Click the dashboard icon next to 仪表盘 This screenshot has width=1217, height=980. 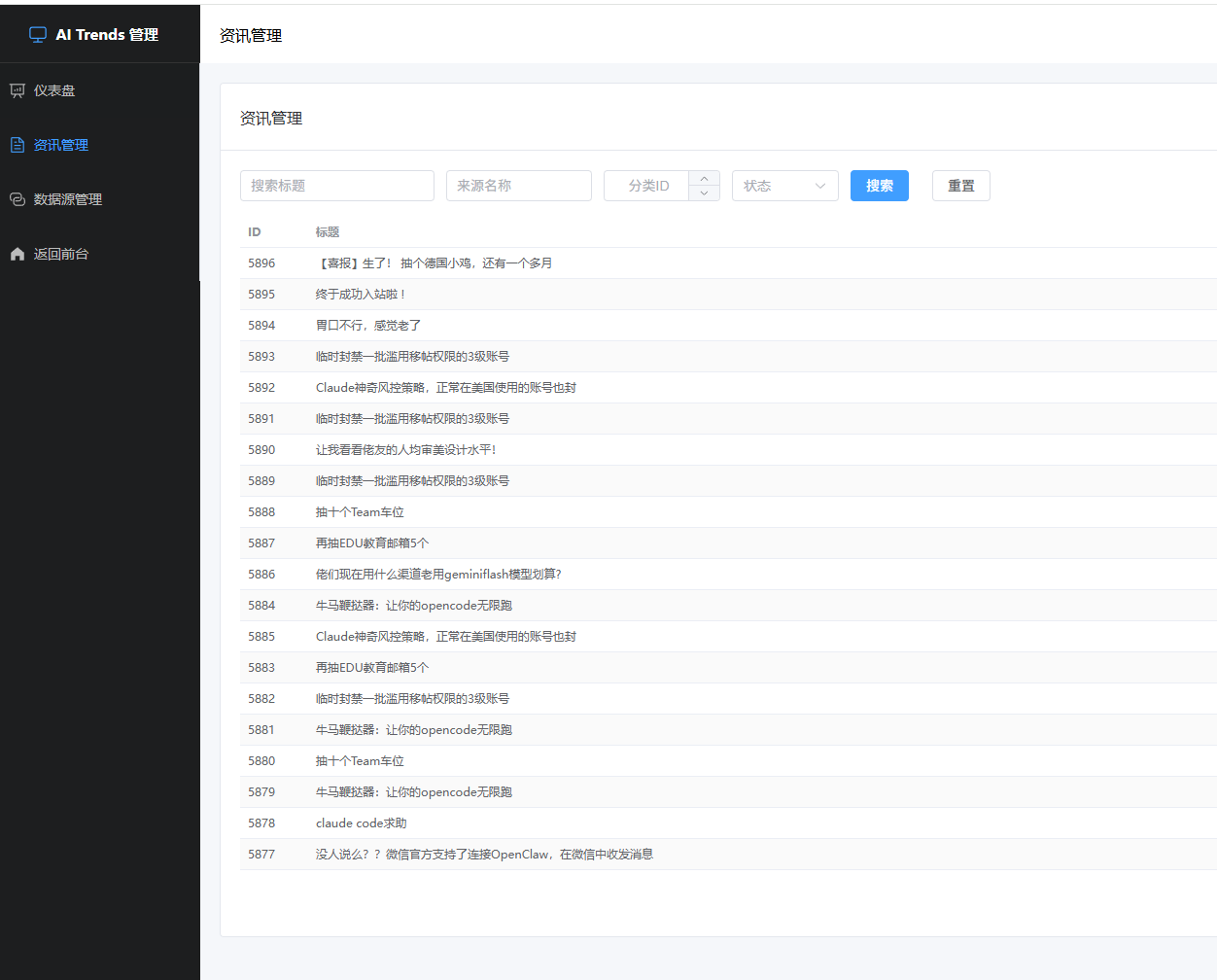click(17, 90)
